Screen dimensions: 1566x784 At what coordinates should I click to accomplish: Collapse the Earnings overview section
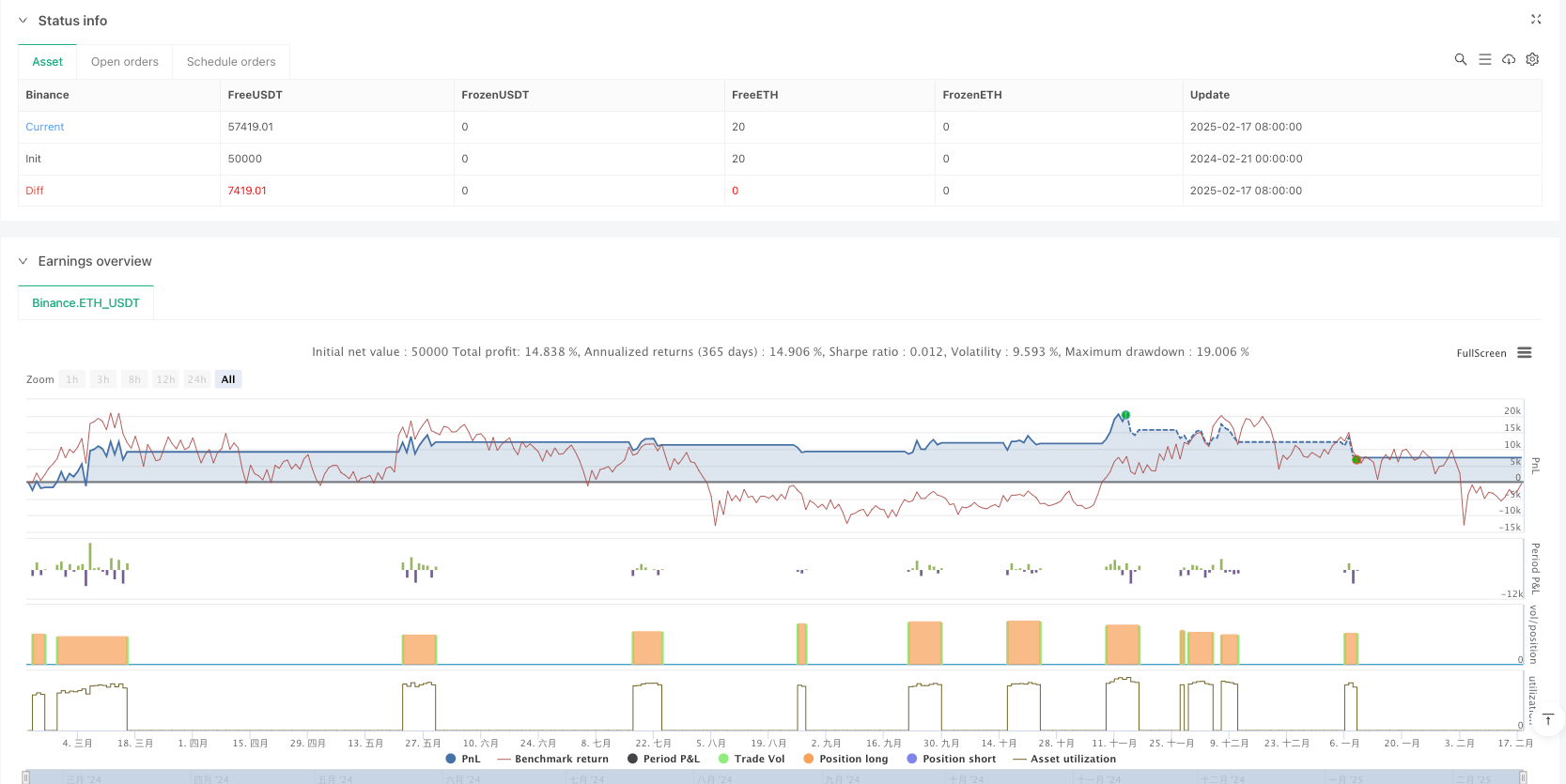(x=23, y=261)
